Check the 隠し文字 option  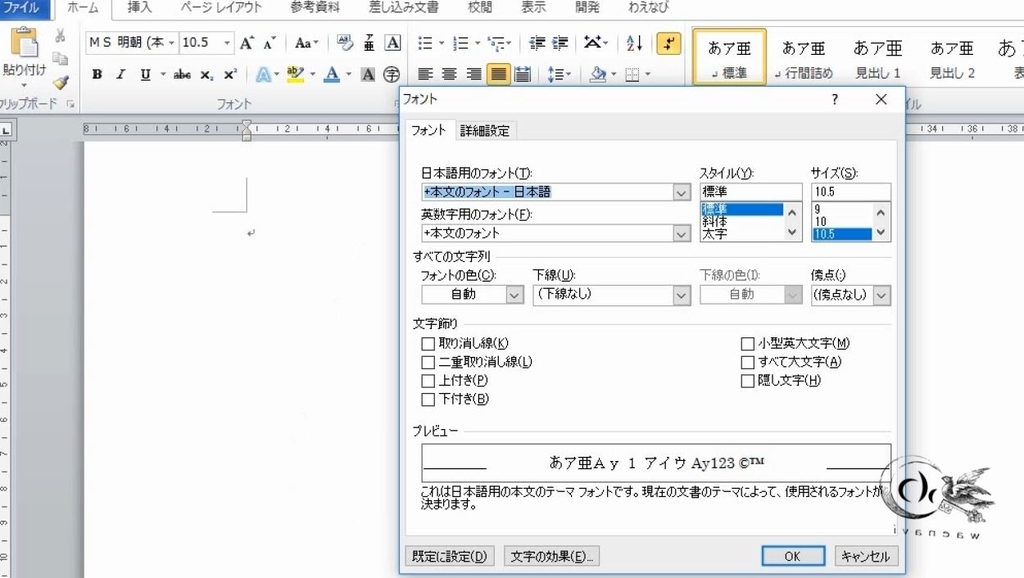[747, 380]
